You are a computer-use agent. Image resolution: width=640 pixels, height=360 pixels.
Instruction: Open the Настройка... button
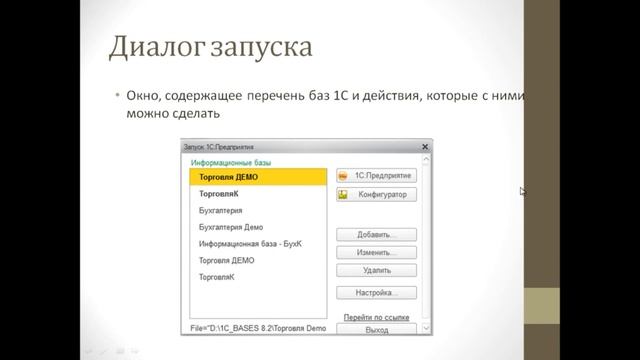pyautogui.click(x=376, y=293)
